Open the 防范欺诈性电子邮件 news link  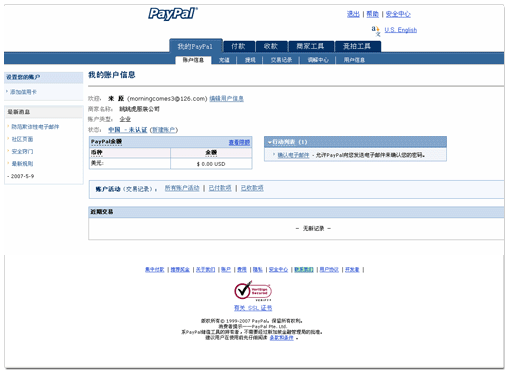35,127
